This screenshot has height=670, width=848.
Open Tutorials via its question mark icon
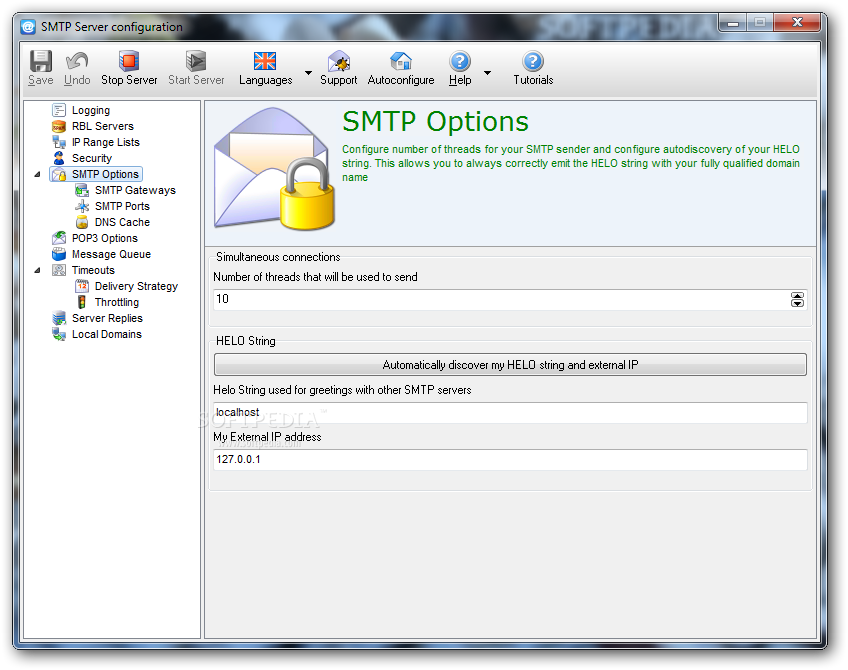(x=533, y=61)
